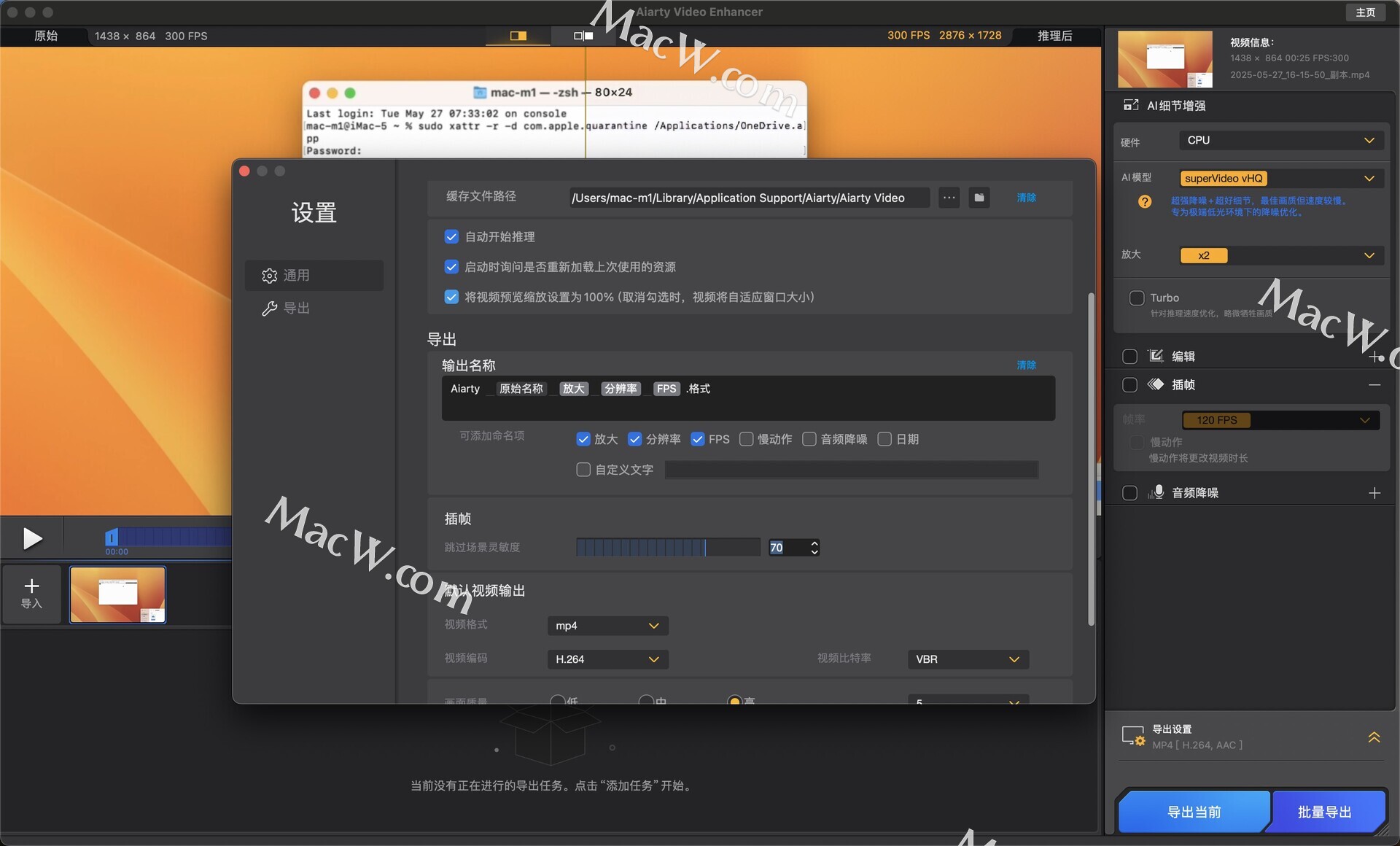1400x846 pixels.
Task: Open the hardware CPU dropdown
Action: pos(1281,140)
